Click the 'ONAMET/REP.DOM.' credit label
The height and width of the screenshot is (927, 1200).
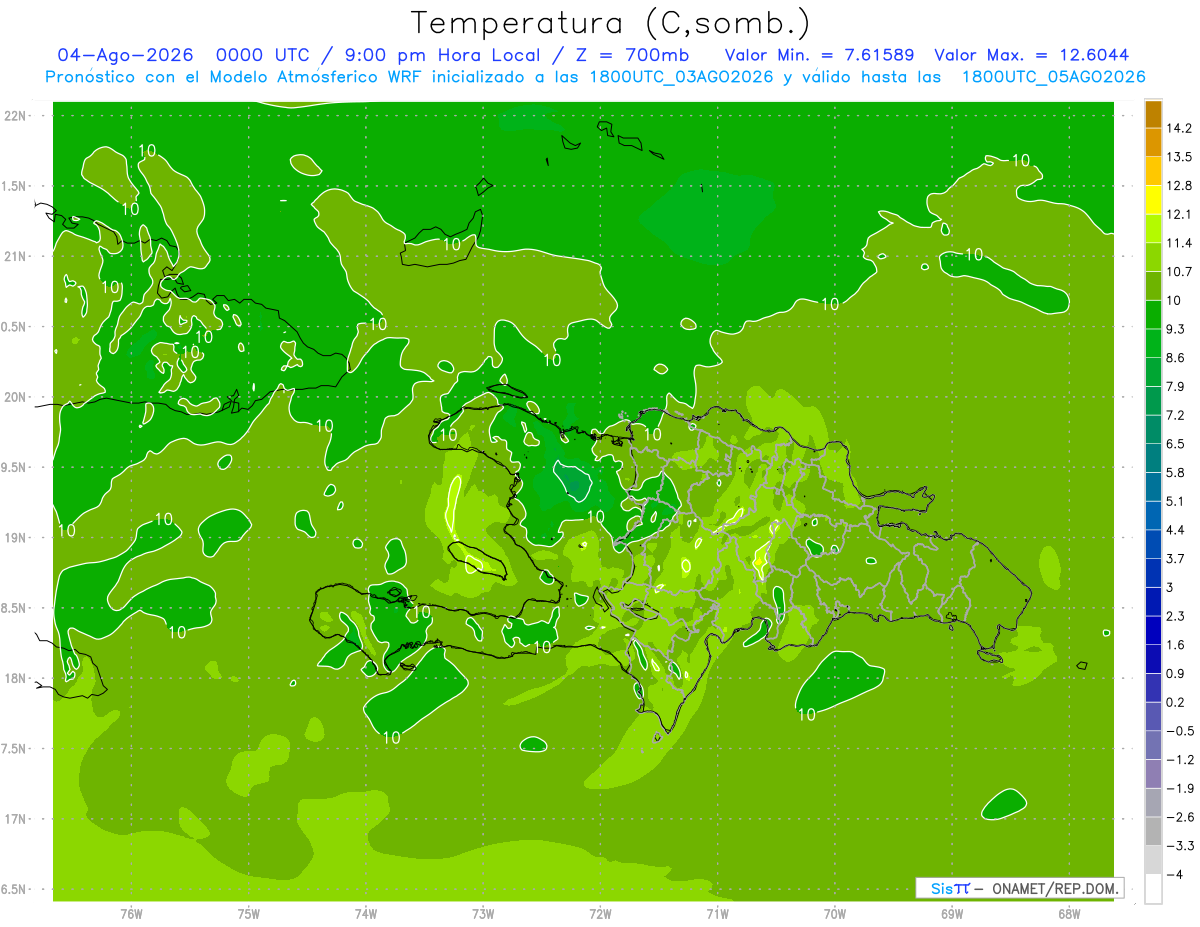pyautogui.click(x=1055, y=888)
